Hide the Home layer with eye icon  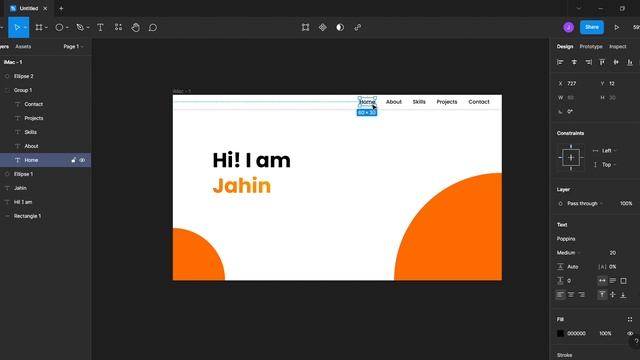click(82, 160)
